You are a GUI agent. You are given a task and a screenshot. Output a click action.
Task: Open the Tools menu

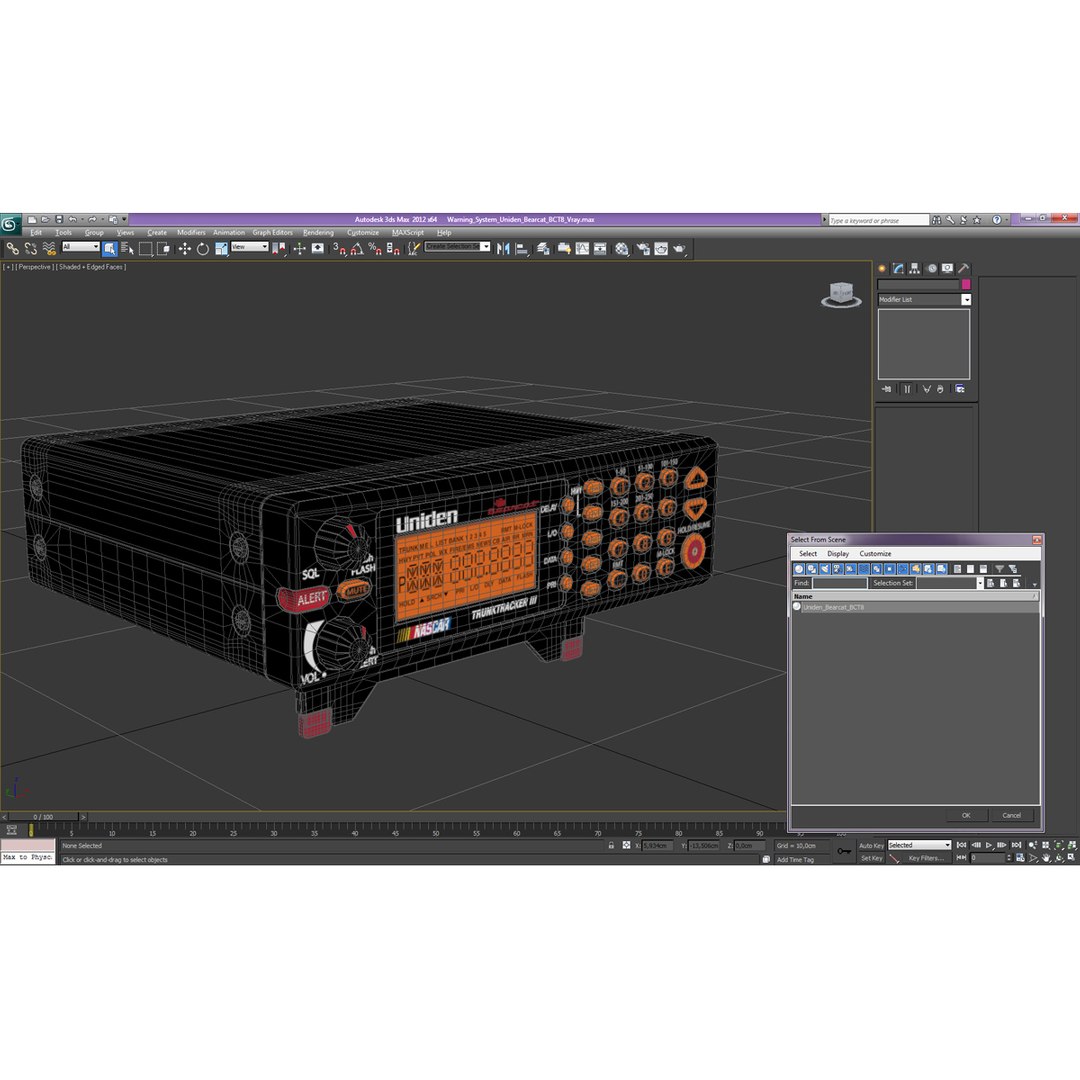(x=63, y=233)
